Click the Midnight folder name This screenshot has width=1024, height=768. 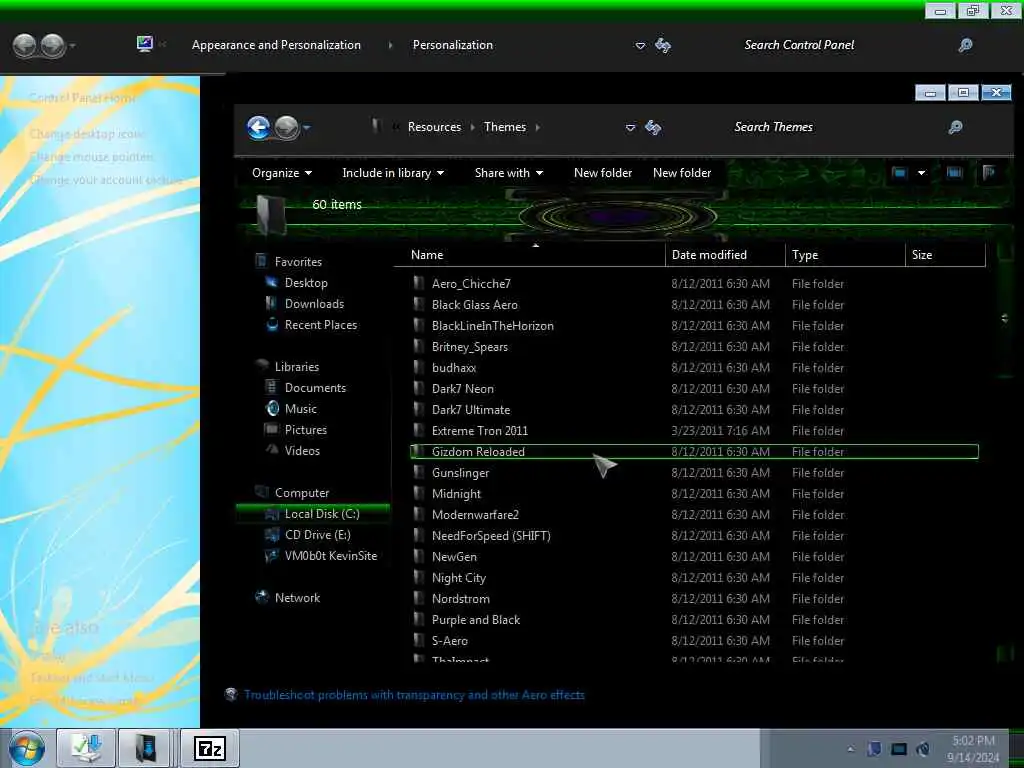[456, 494]
